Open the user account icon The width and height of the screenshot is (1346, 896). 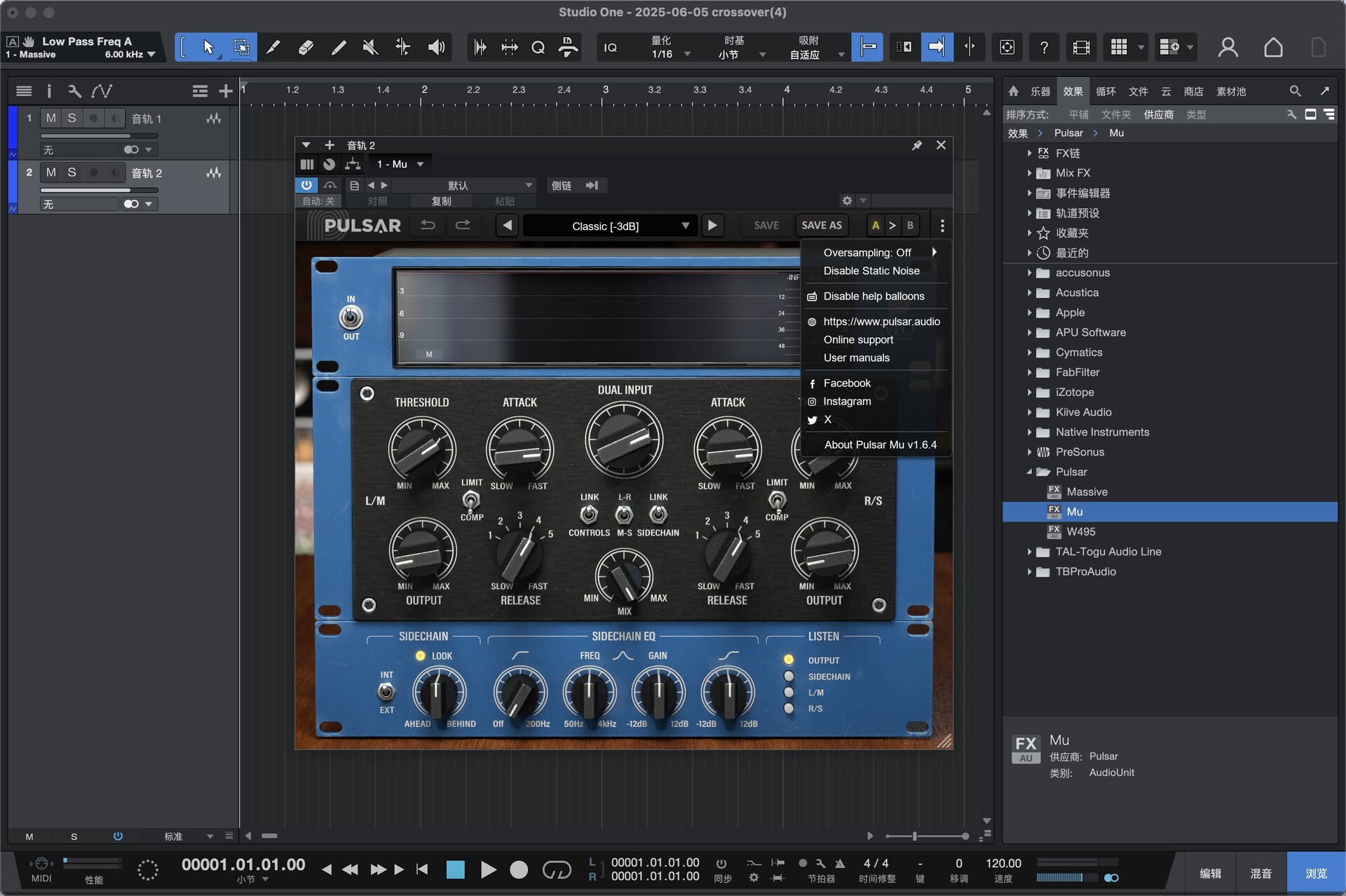click(x=1228, y=47)
